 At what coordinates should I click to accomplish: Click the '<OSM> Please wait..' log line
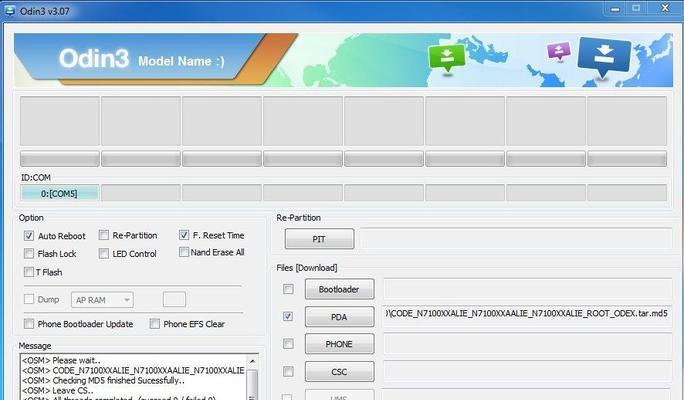61,360
